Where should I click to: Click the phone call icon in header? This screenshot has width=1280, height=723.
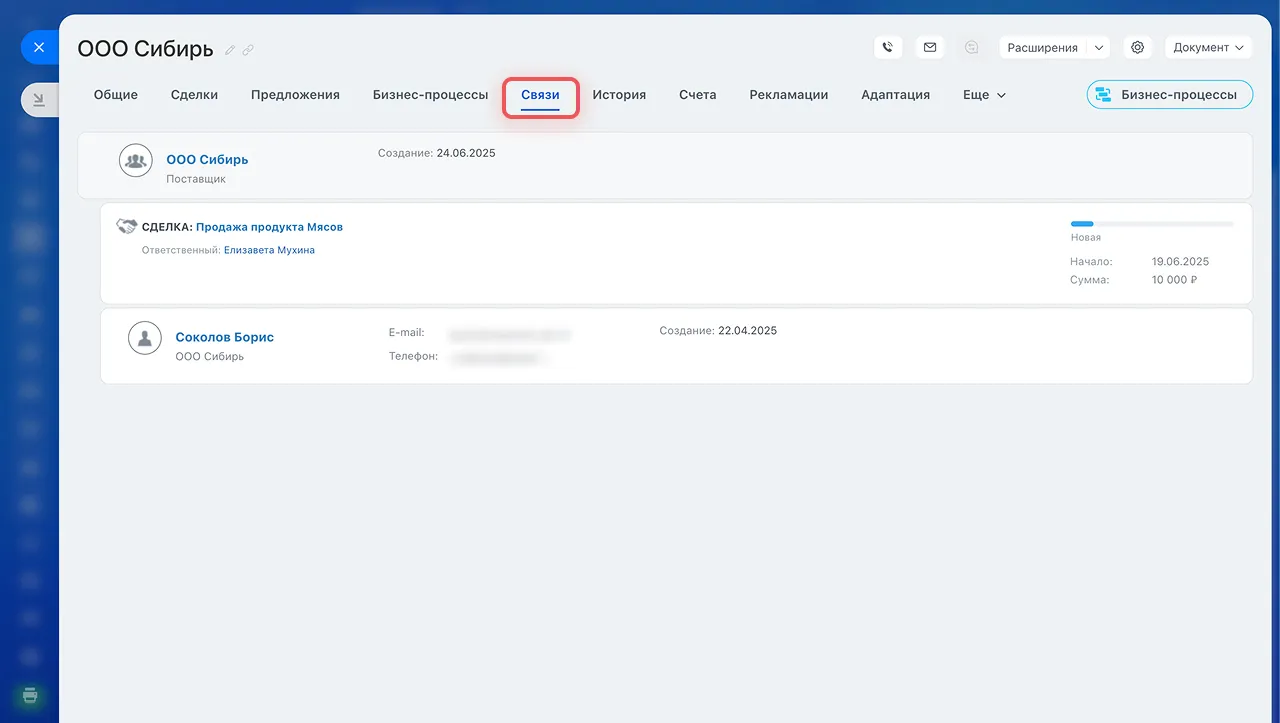[888, 47]
